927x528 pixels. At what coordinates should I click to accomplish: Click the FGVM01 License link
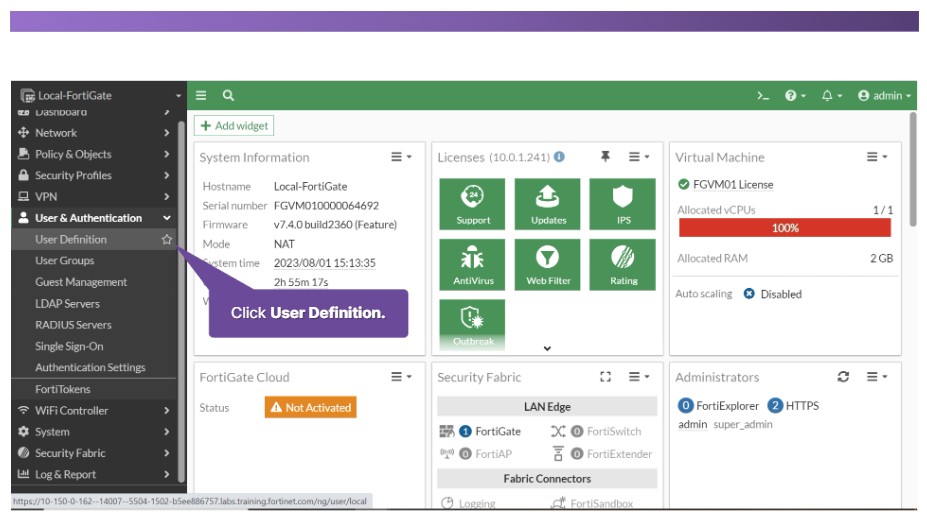(732, 184)
